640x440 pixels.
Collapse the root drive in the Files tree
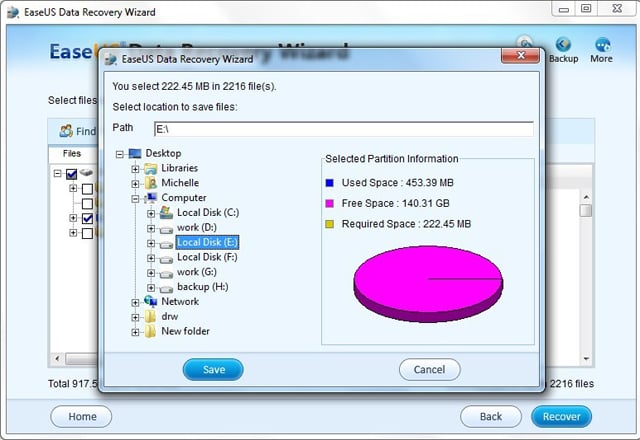[58, 173]
